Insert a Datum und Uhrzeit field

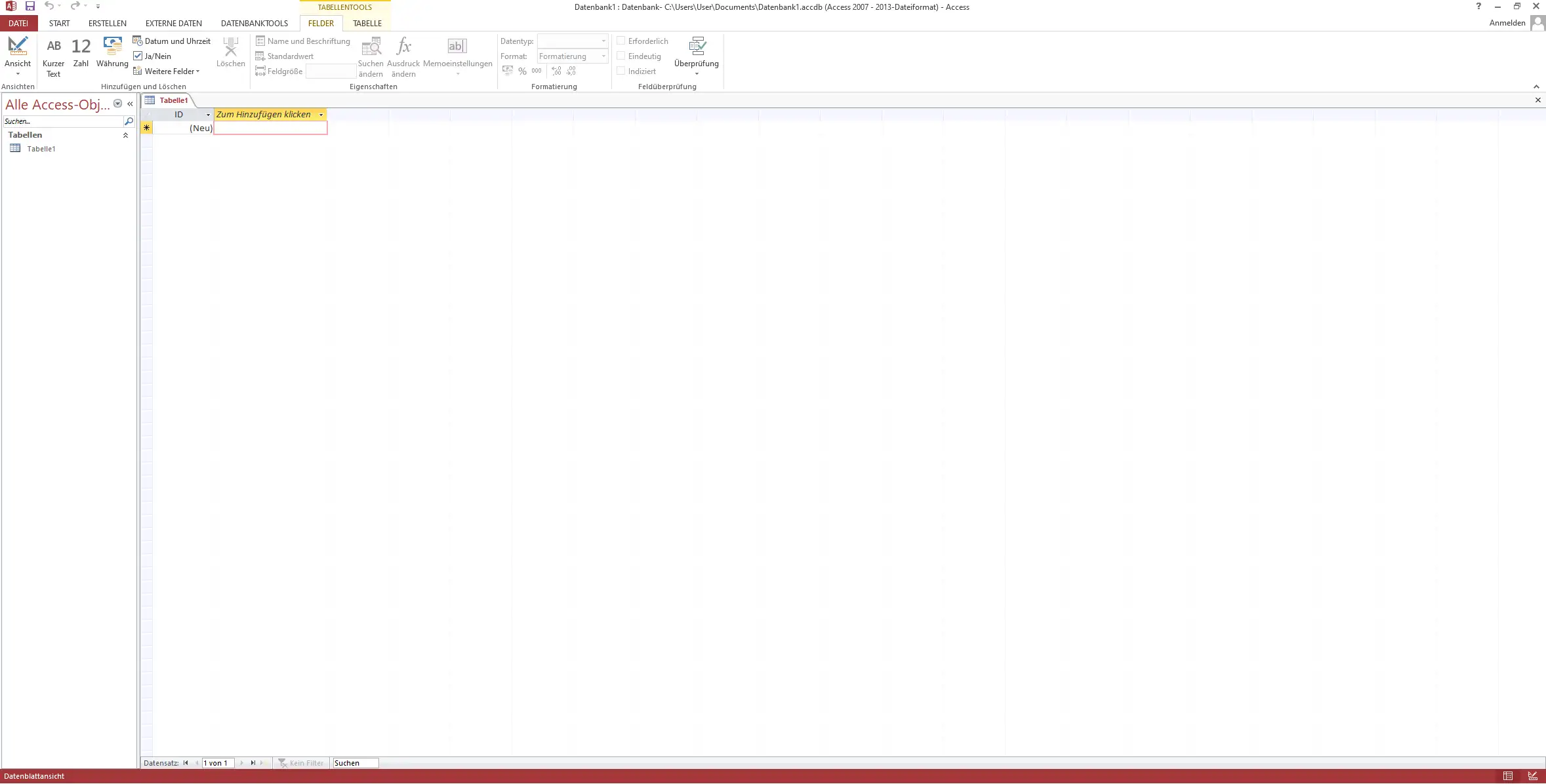pos(172,41)
